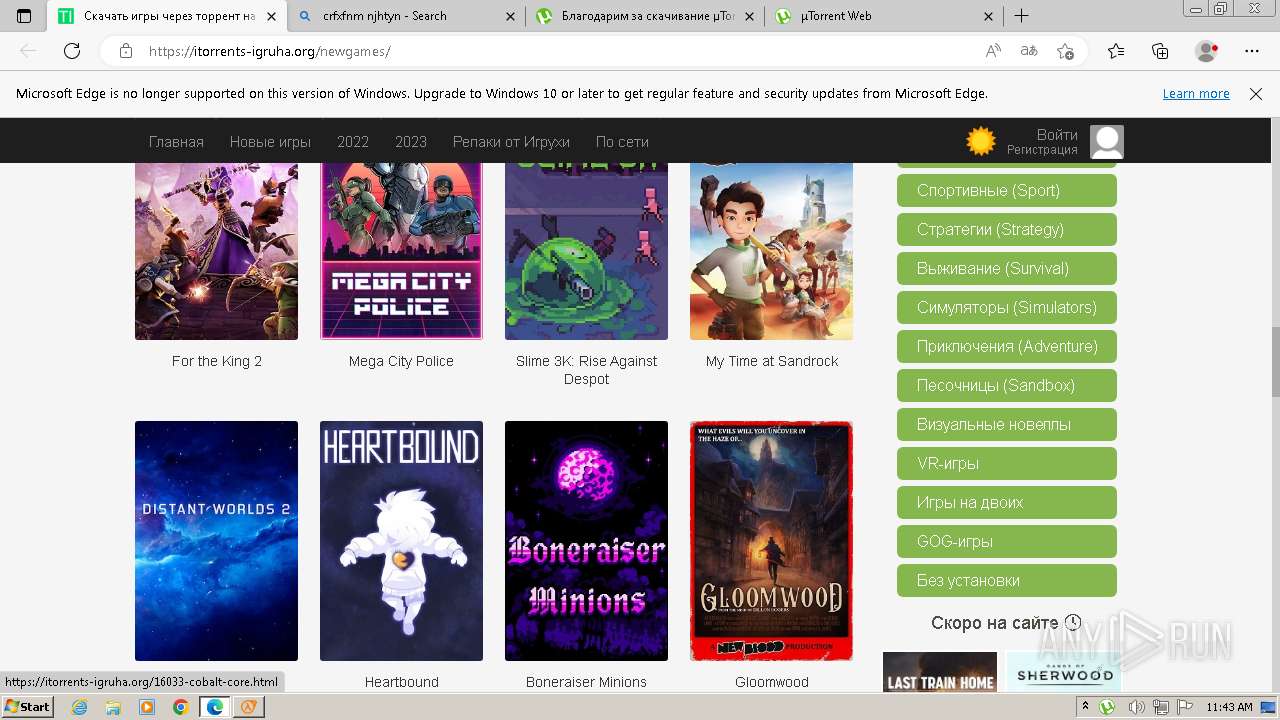Click the uTorrent tray icon

1107,707
